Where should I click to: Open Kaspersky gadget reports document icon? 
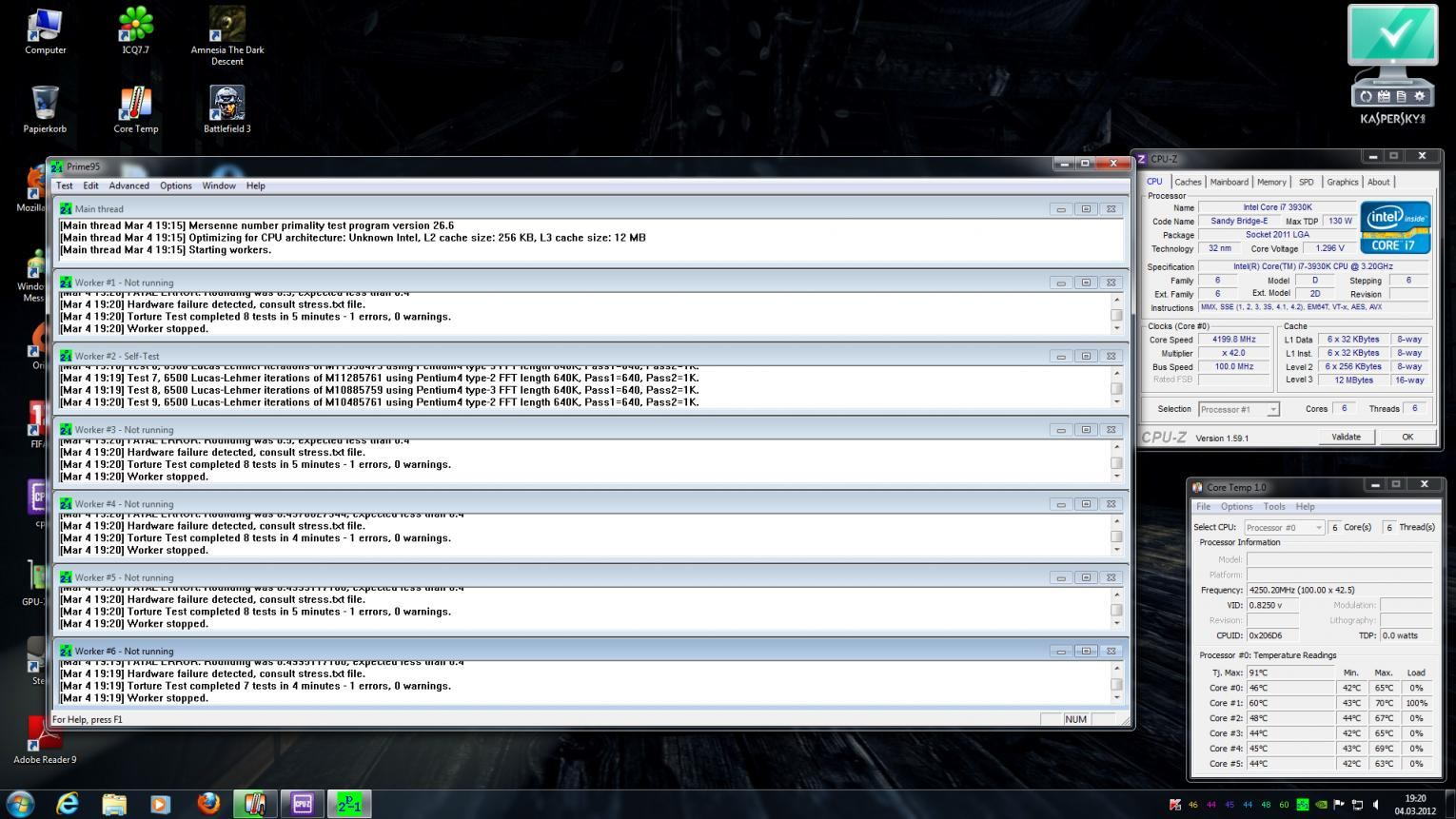[1401, 96]
